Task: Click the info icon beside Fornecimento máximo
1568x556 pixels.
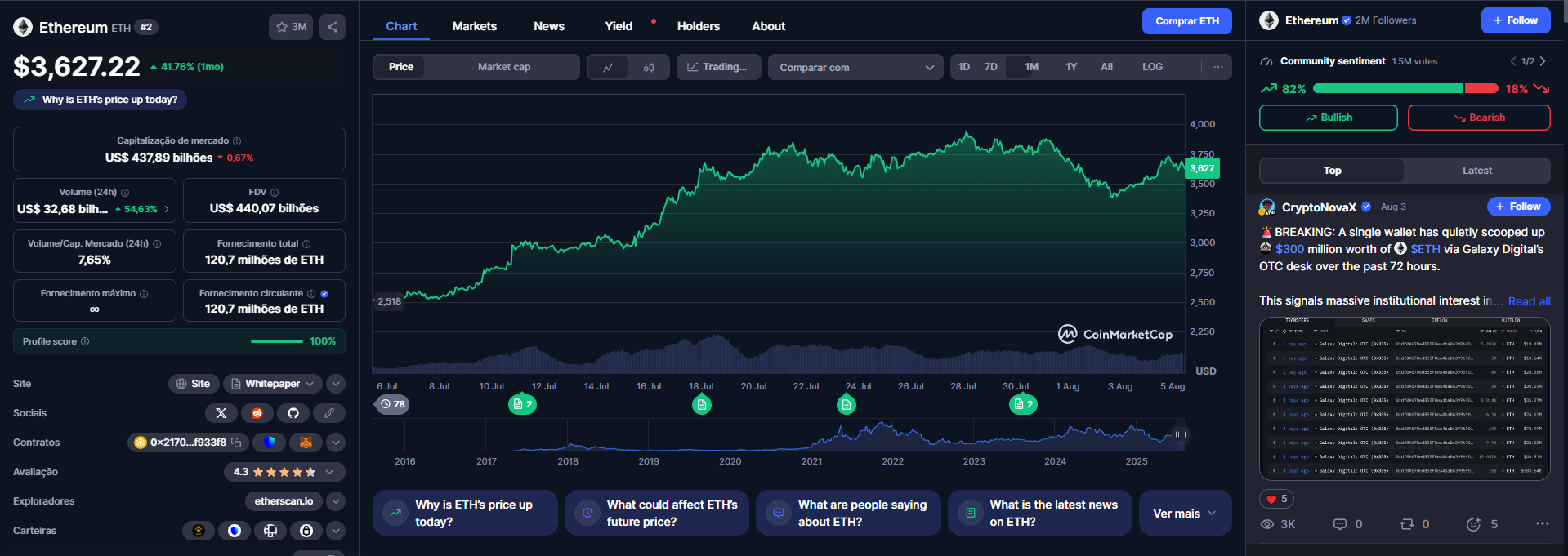Action: [144, 294]
